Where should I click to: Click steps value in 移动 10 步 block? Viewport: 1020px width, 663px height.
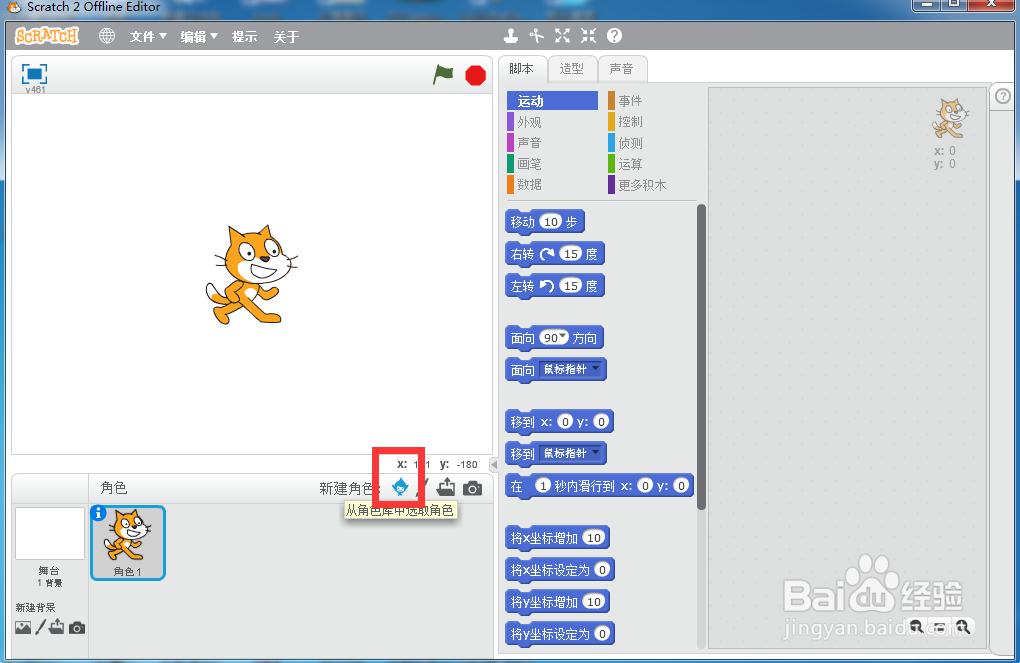pyautogui.click(x=551, y=222)
